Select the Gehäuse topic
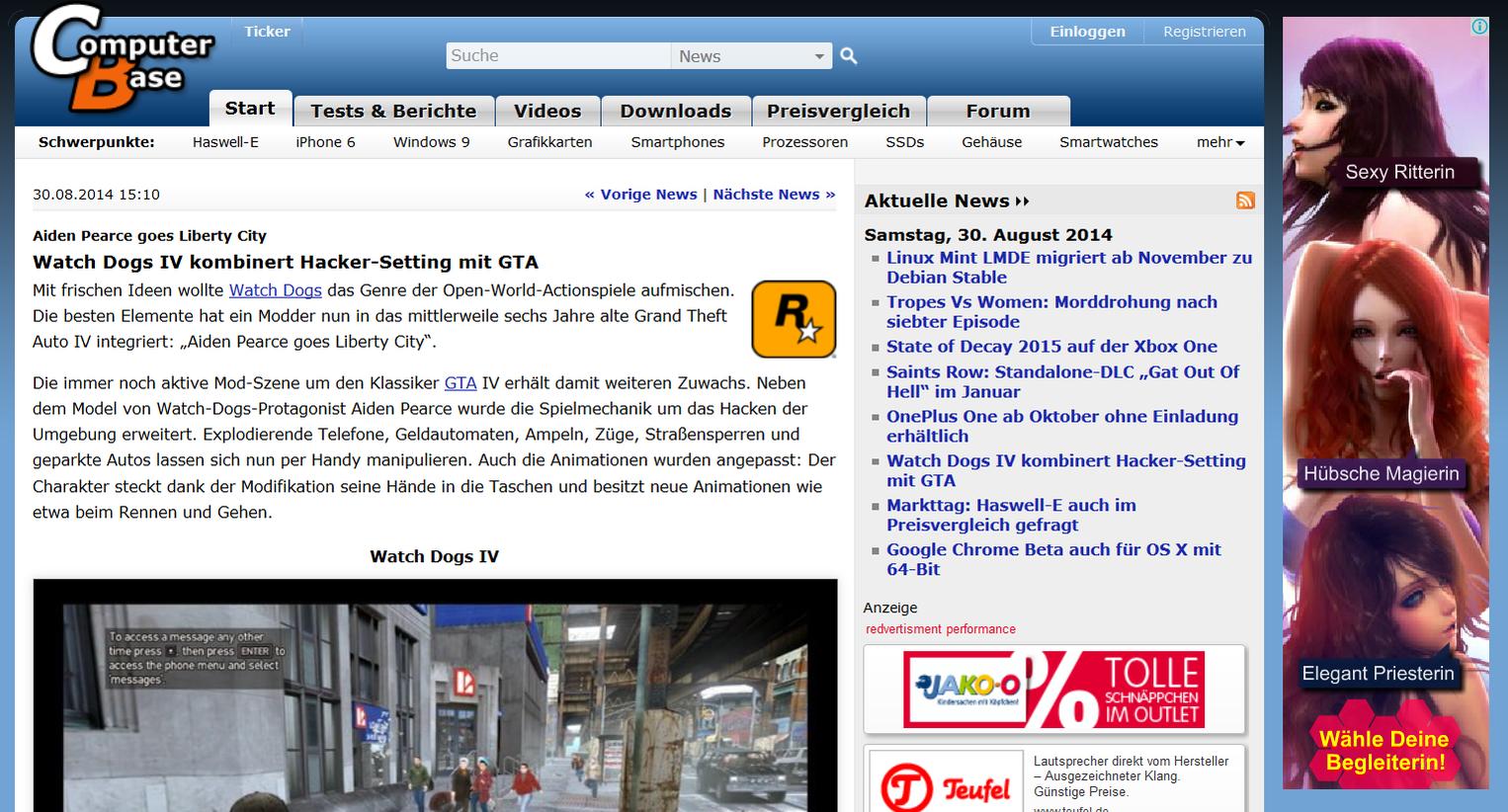Viewport: 1508px width, 812px height. 992,142
